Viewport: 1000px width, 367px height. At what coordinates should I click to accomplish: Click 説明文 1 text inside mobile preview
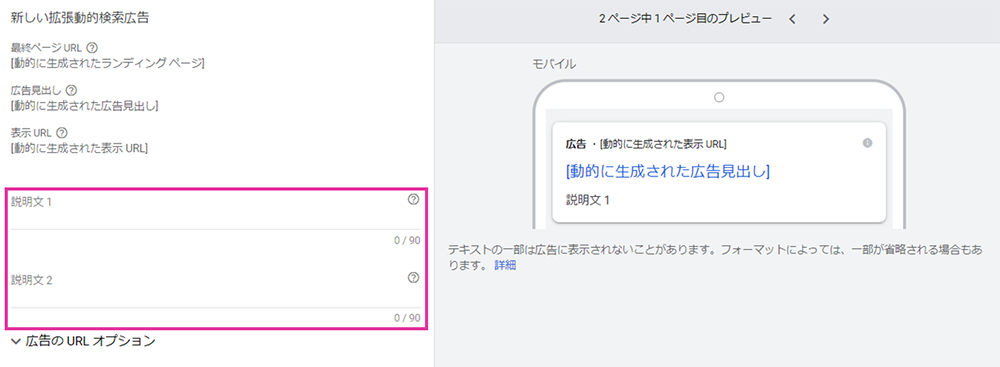pos(588,200)
